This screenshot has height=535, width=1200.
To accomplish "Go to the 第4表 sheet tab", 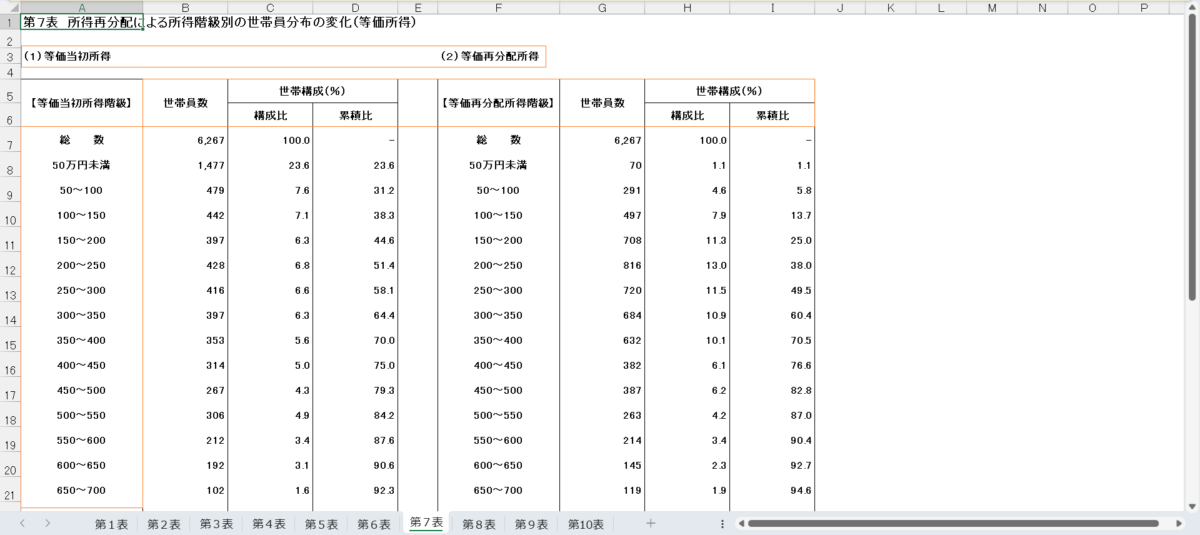I will point(269,524).
